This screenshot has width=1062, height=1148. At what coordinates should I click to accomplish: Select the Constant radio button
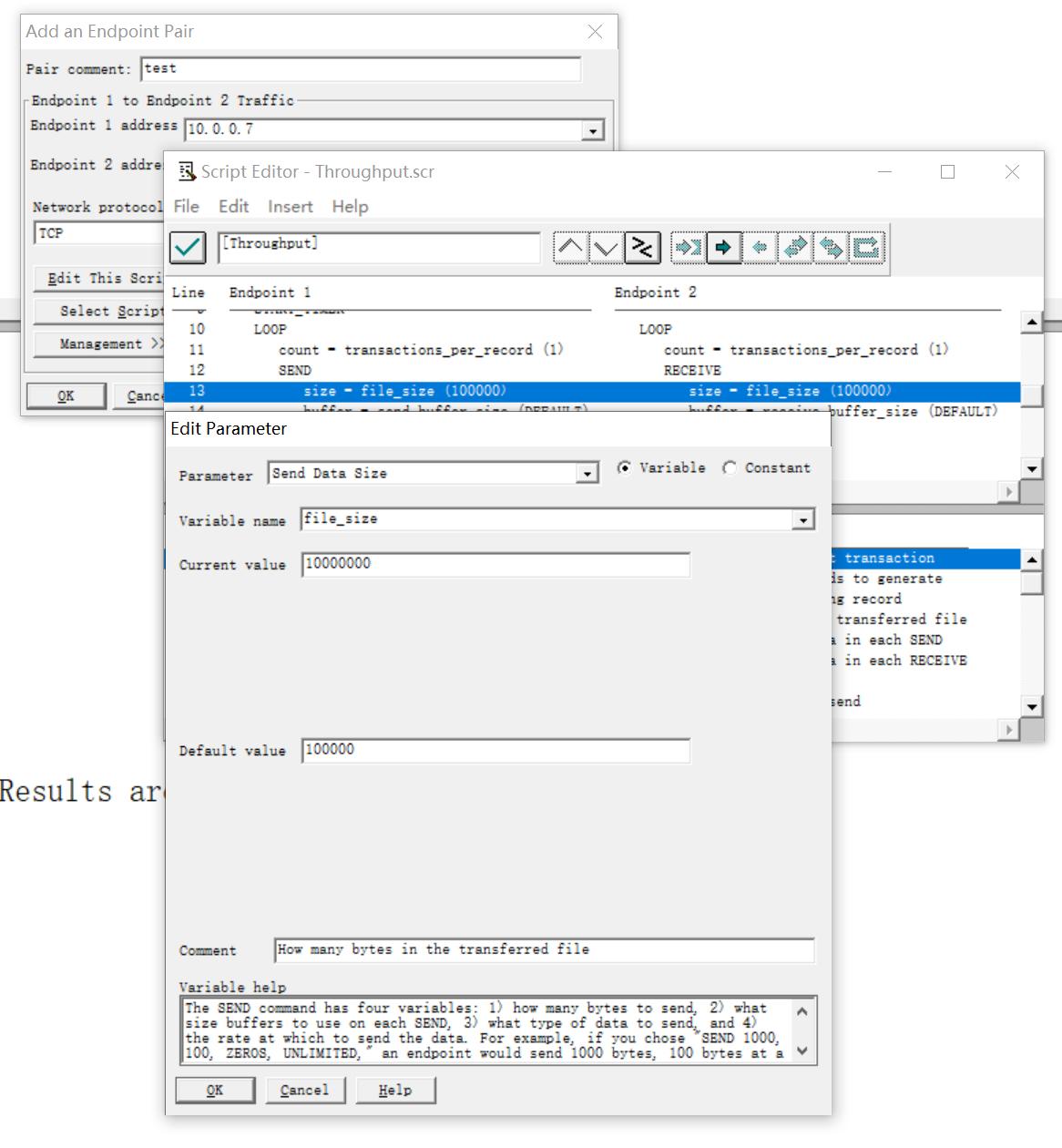pos(730,467)
